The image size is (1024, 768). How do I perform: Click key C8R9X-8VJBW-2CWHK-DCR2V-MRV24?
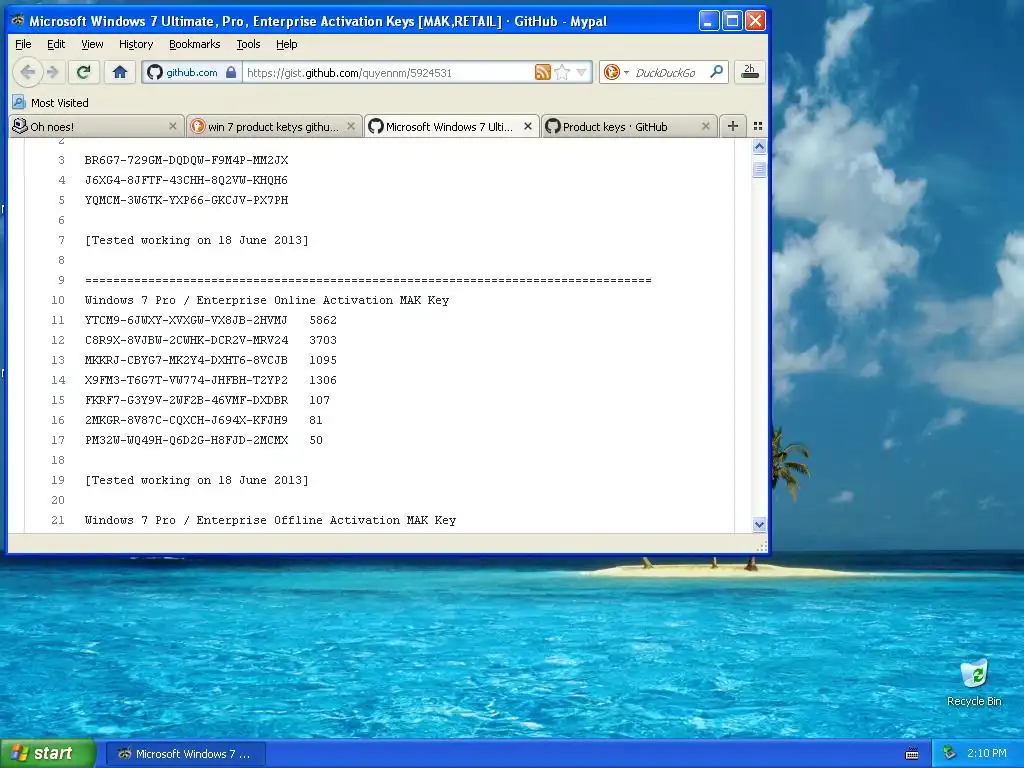tap(186, 340)
